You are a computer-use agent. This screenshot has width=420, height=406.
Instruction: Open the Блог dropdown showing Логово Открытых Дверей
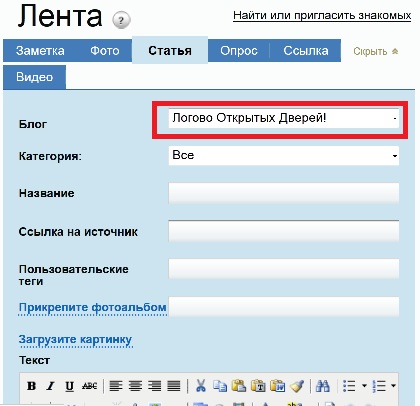(x=284, y=118)
